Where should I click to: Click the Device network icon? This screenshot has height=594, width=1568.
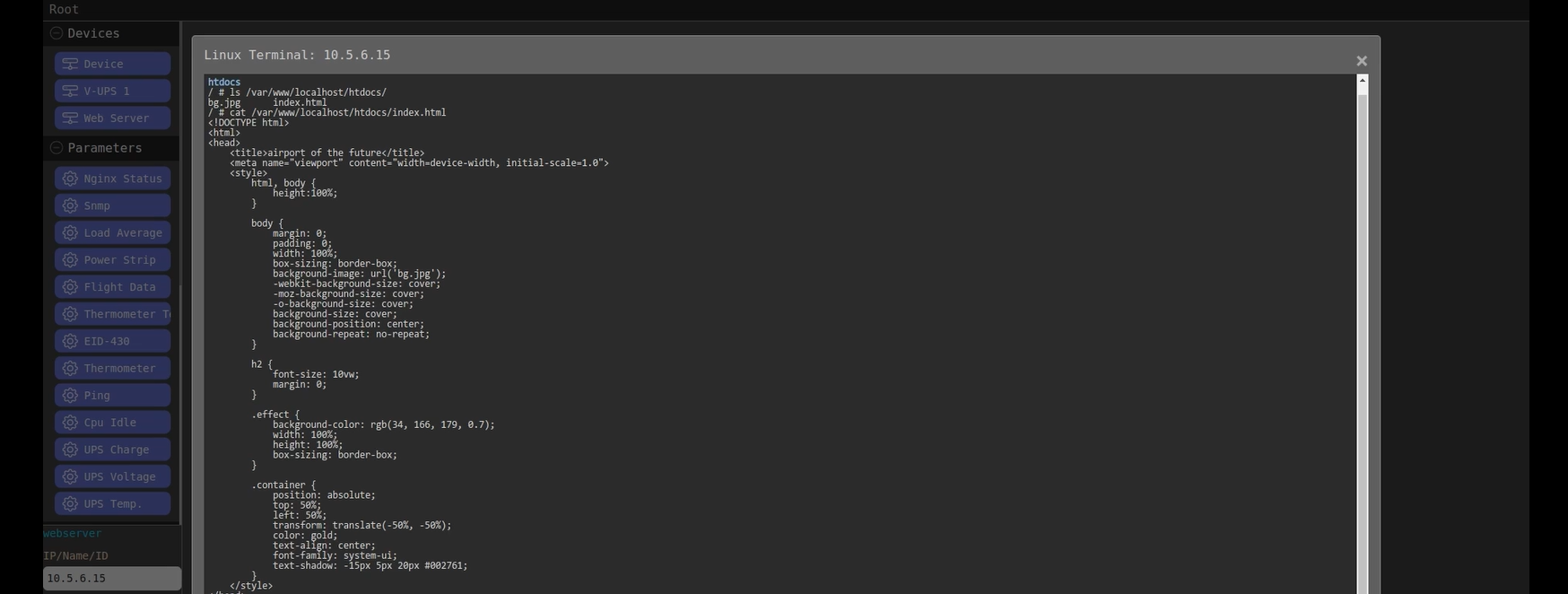[x=69, y=64]
